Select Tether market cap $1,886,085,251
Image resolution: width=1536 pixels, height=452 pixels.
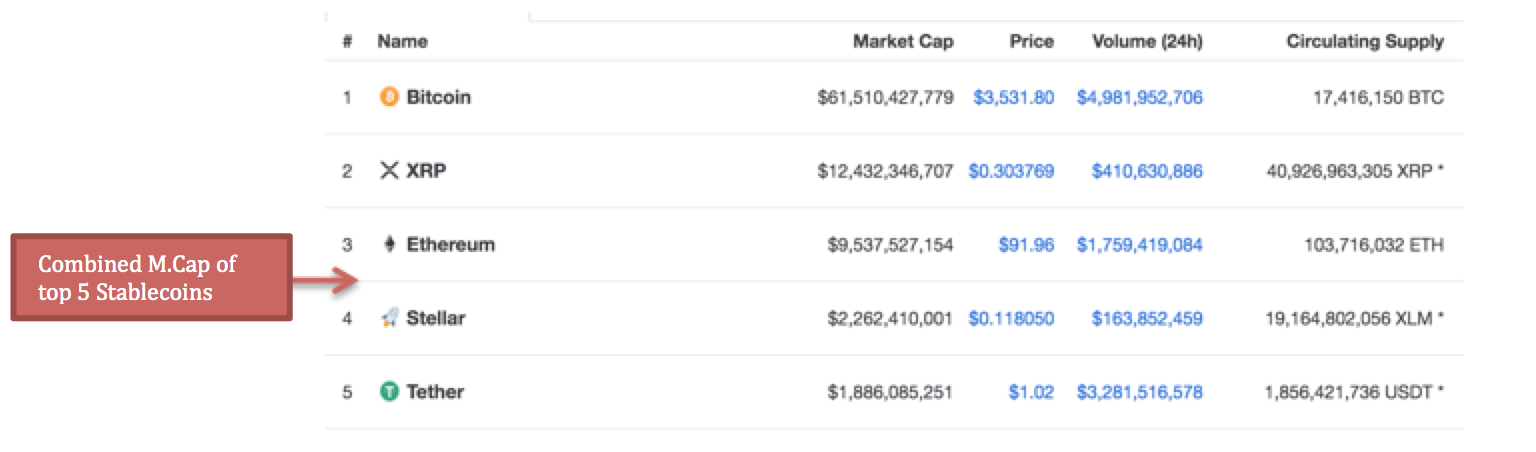click(891, 392)
